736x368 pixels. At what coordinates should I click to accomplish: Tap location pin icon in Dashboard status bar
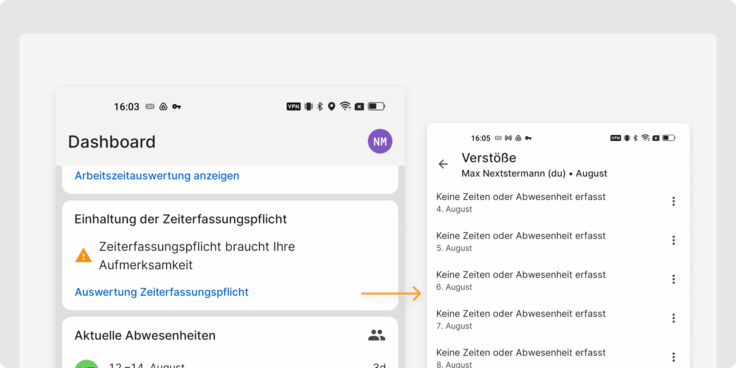tap(331, 107)
